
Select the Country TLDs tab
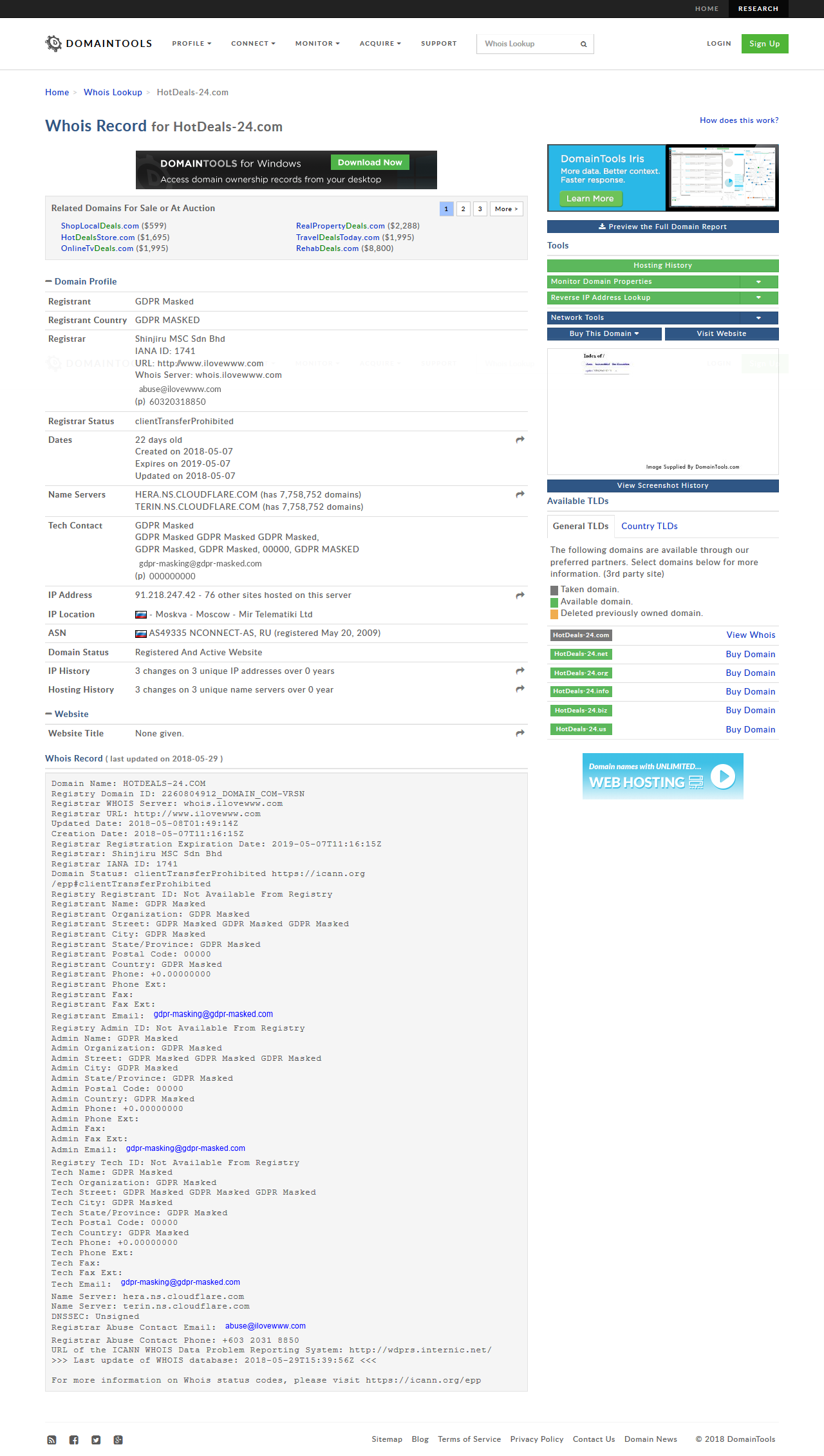coord(650,526)
